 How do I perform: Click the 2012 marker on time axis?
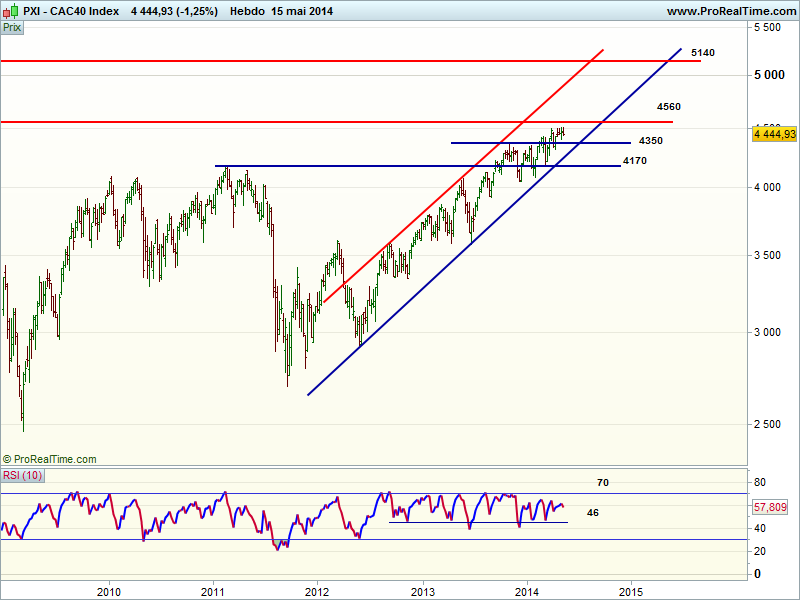(x=317, y=590)
